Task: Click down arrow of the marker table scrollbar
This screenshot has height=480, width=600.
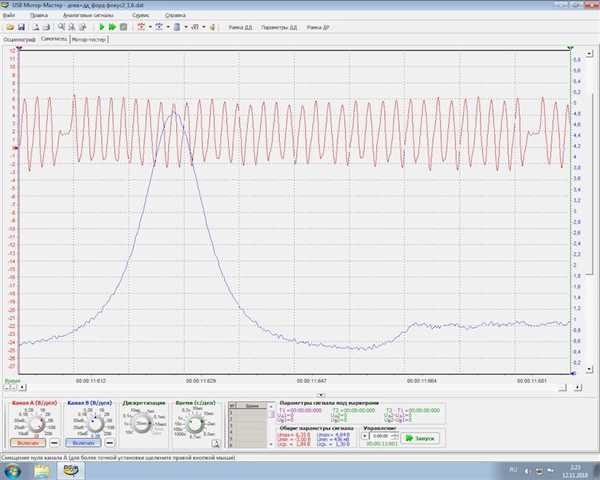Action: click(x=271, y=444)
